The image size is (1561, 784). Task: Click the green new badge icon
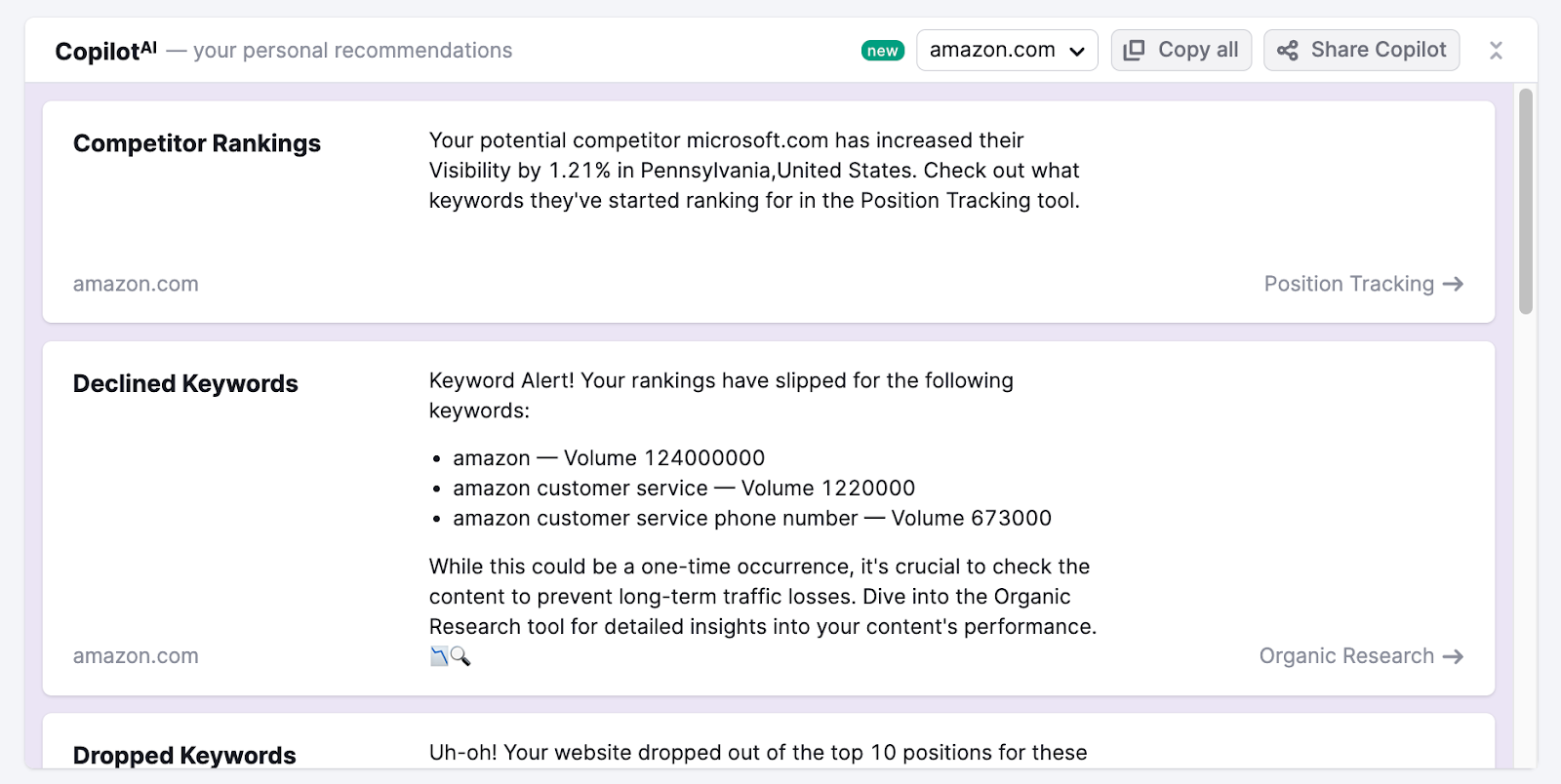coord(882,49)
